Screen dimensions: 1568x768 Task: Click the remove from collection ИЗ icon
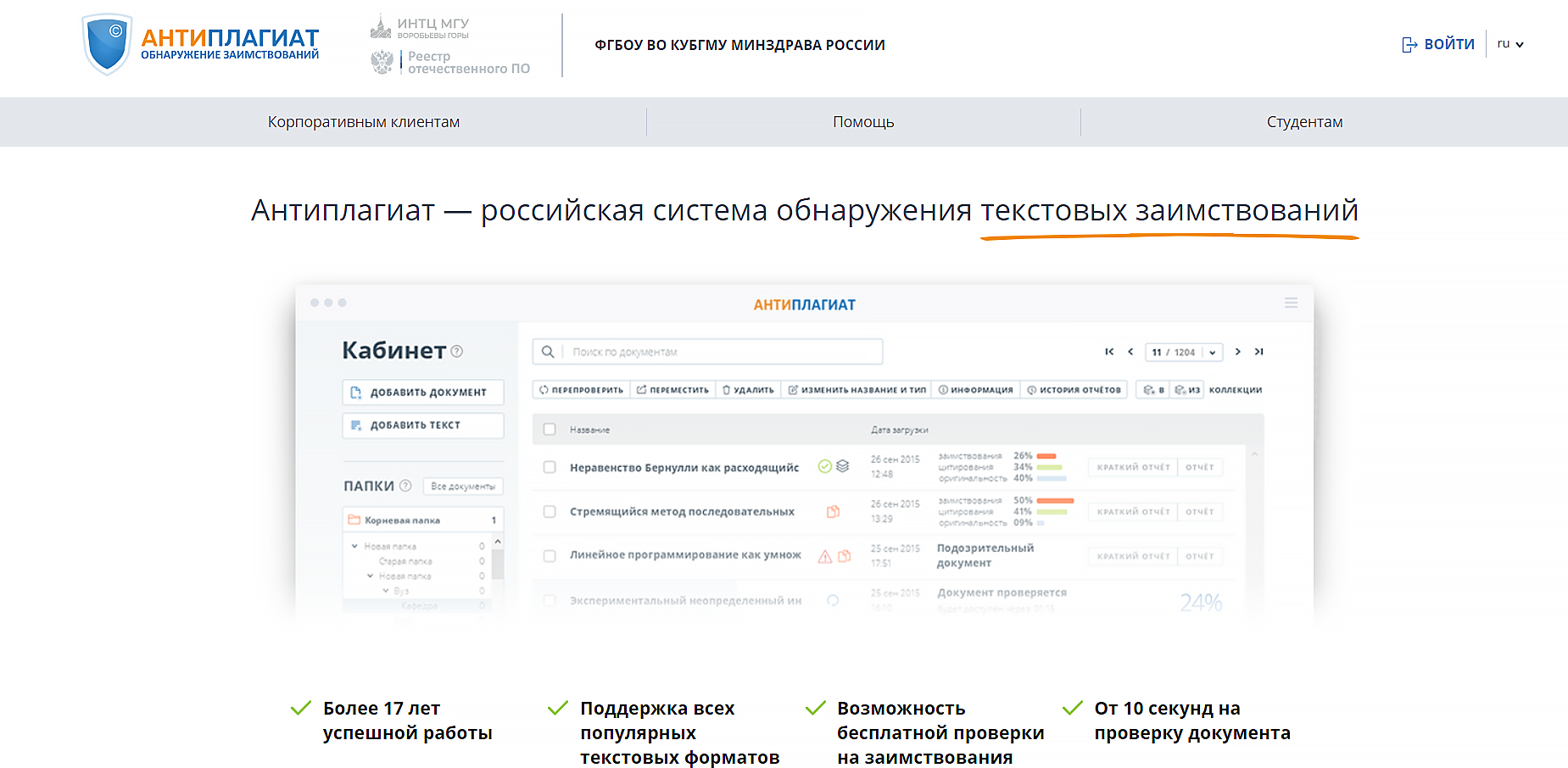tap(1187, 390)
